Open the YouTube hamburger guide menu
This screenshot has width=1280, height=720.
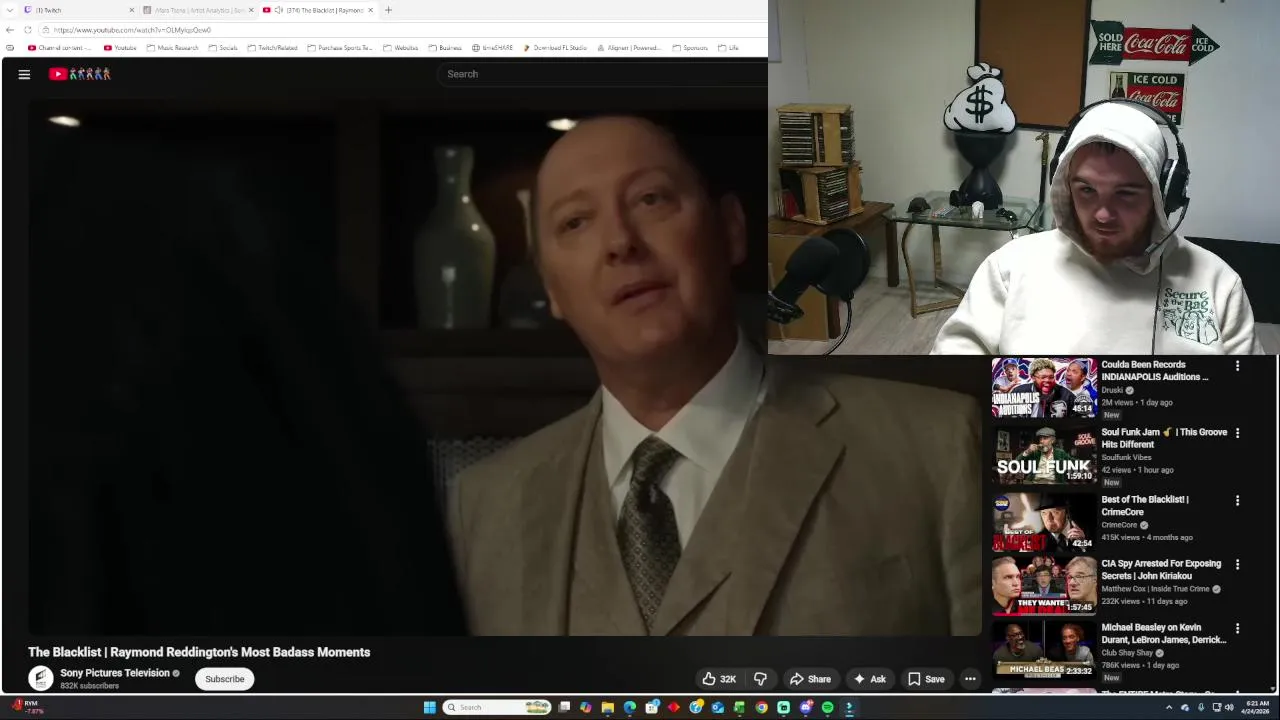24,74
